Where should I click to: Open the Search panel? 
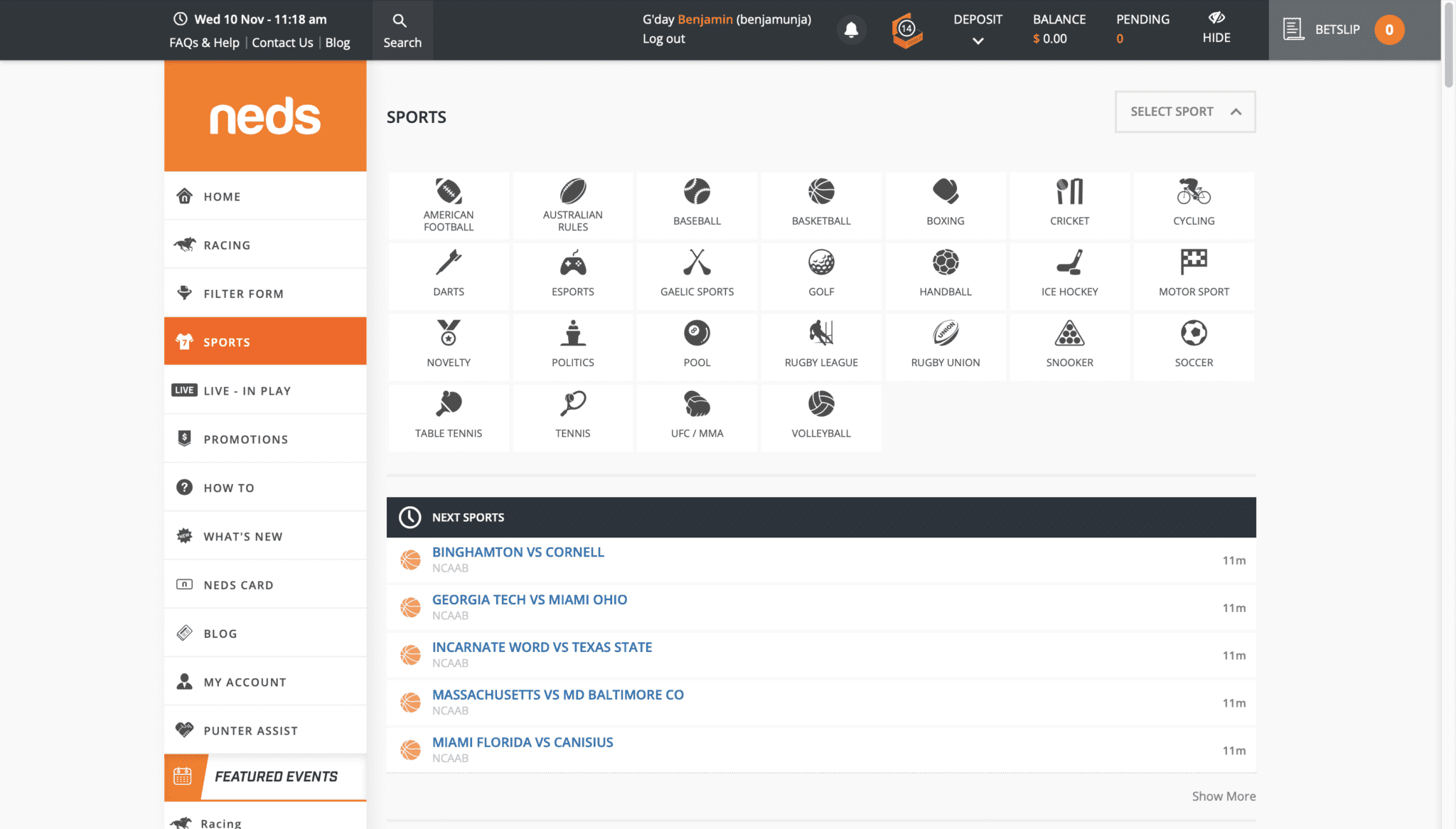(402, 31)
